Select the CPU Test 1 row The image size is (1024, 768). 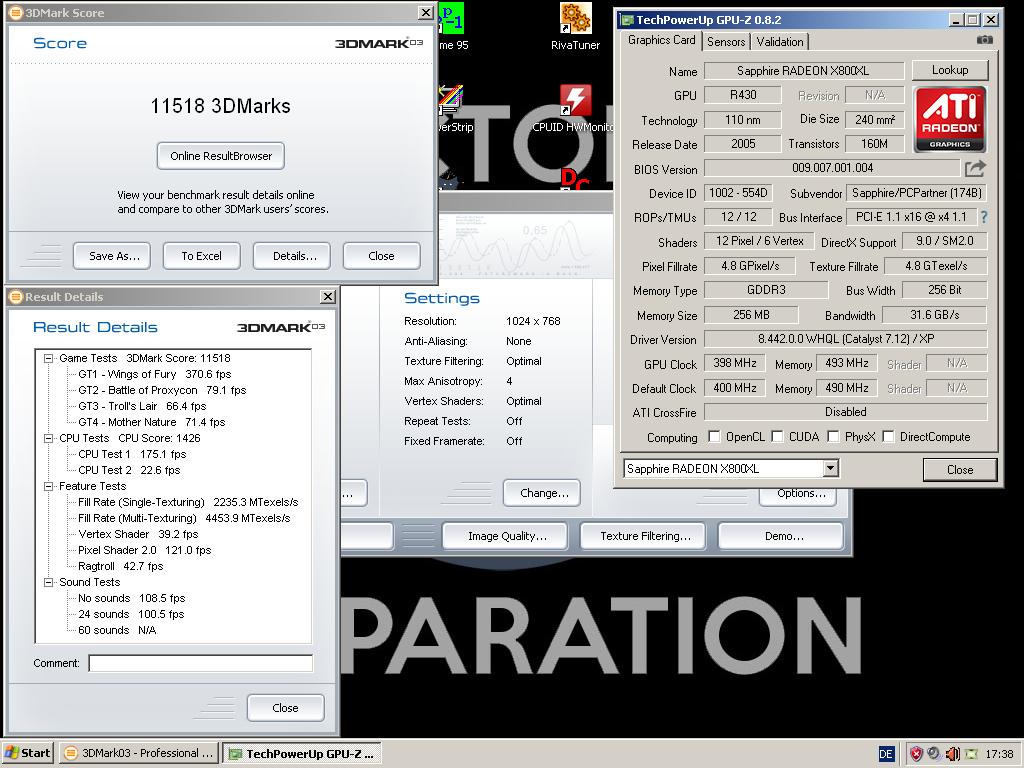[x=132, y=454]
